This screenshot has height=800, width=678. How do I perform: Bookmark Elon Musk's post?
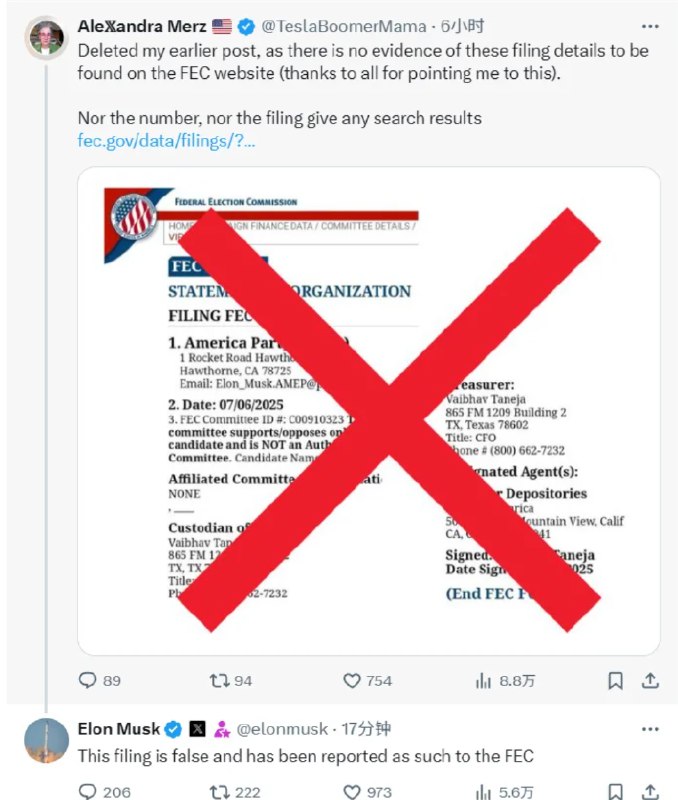click(x=615, y=792)
